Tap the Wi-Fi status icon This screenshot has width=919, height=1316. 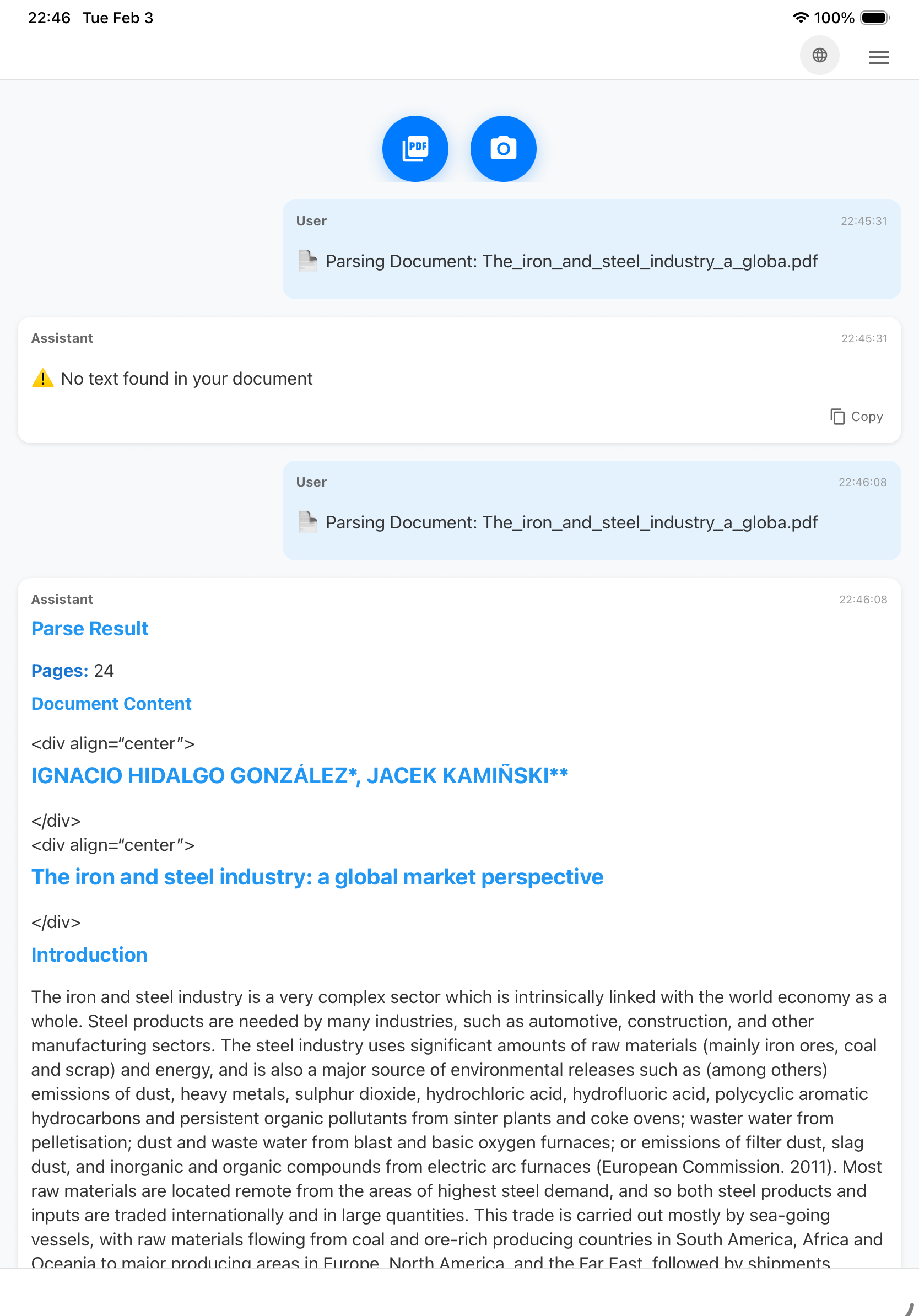[x=801, y=18]
